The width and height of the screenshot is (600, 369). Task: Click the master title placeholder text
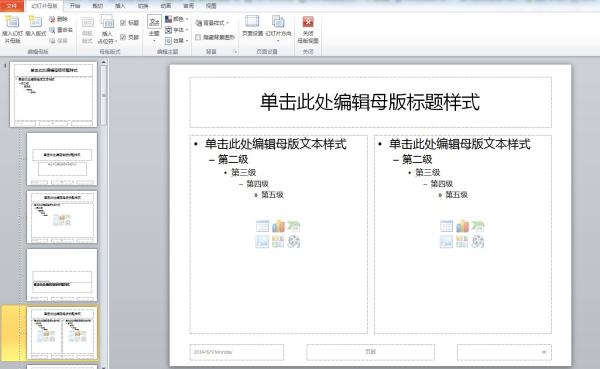pos(370,102)
